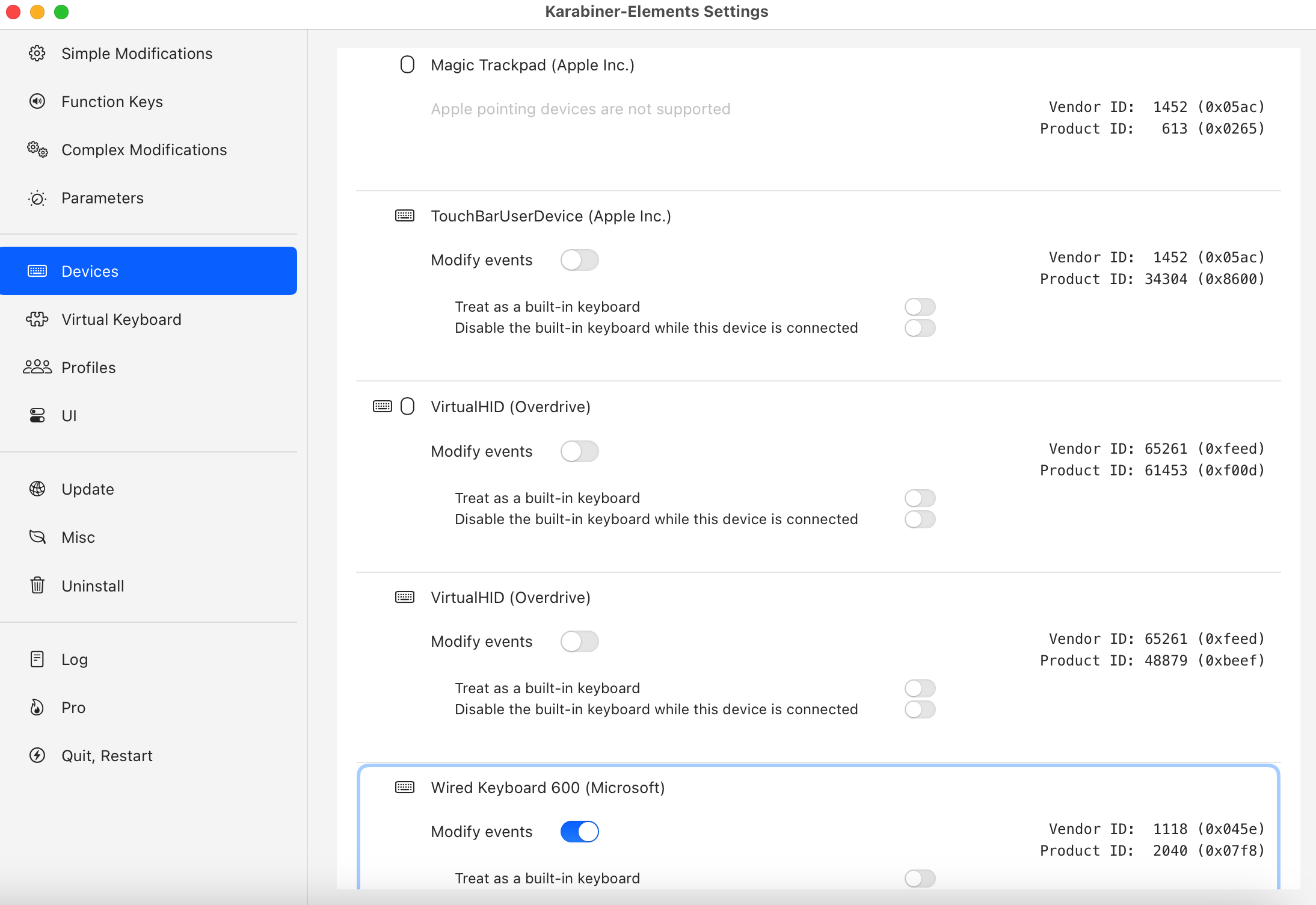This screenshot has height=905, width=1316.
Task: Open the Log view
Action: pyautogui.click(x=75, y=659)
